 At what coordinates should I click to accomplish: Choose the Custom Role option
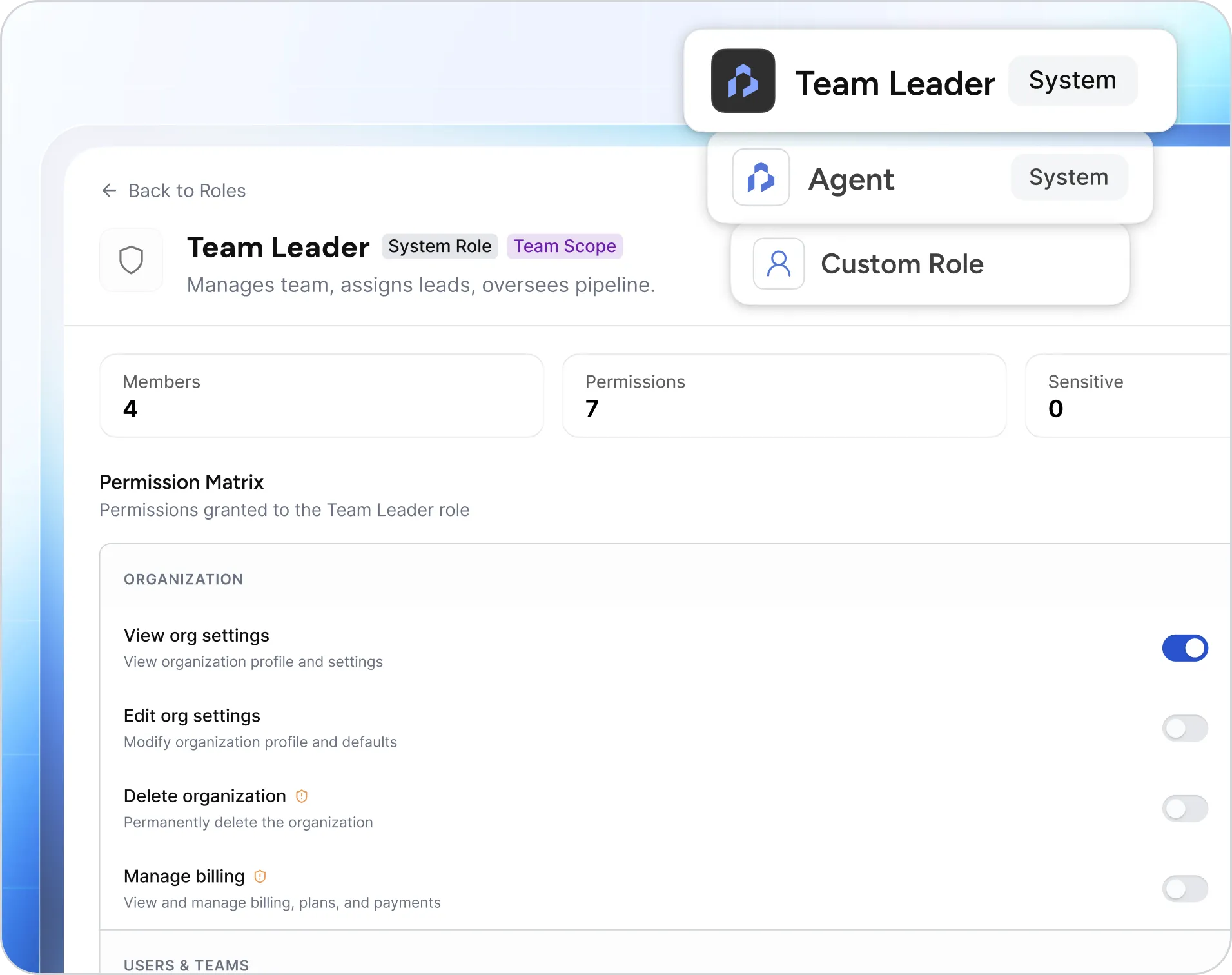[x=930, y=264]
